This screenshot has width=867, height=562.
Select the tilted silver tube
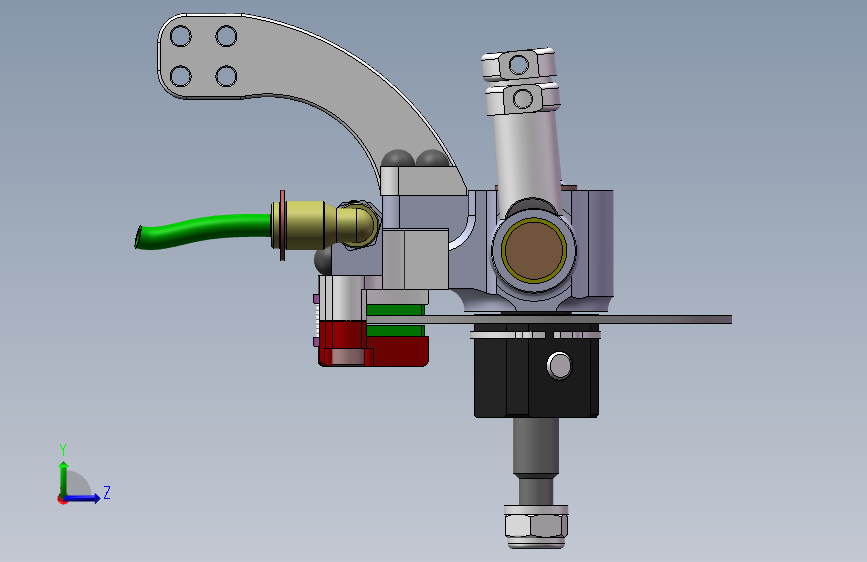[526, 158]
